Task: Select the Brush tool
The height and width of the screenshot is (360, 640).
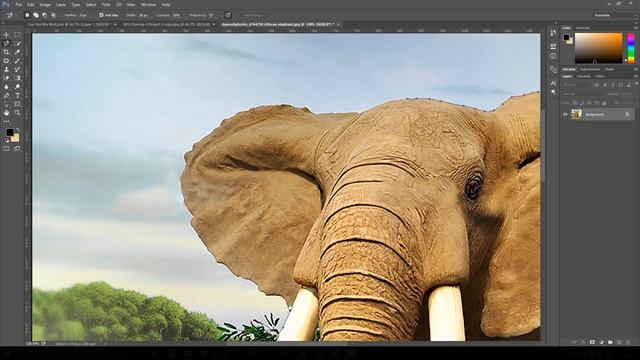Action: (17, 61)
